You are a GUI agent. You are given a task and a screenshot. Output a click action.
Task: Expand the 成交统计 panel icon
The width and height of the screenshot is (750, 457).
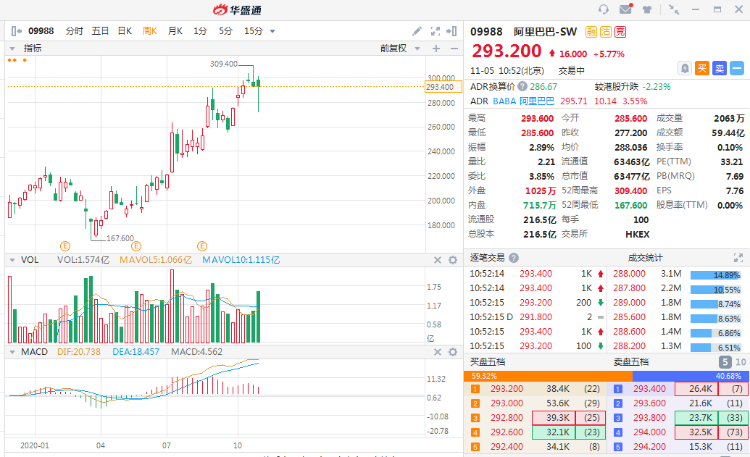[738, 258]
